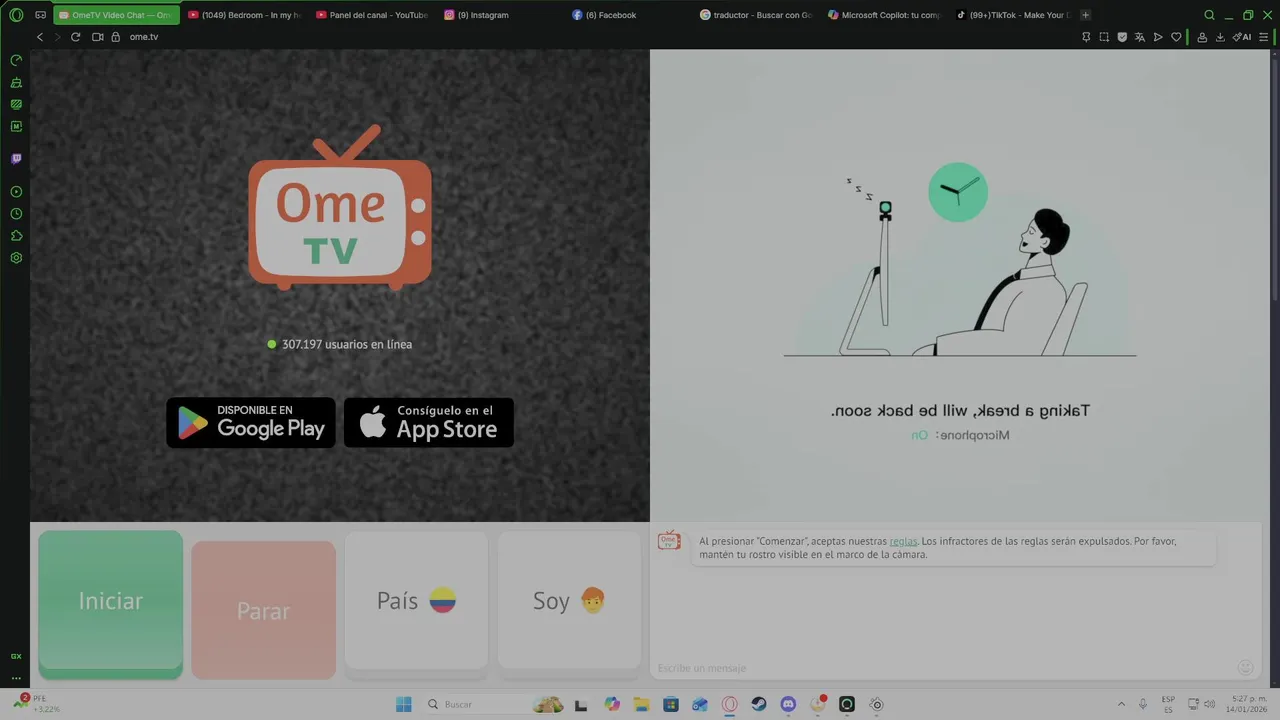Open Steam from the taskbar
Screen dimensions: 1280x720
tap(759, 704)
